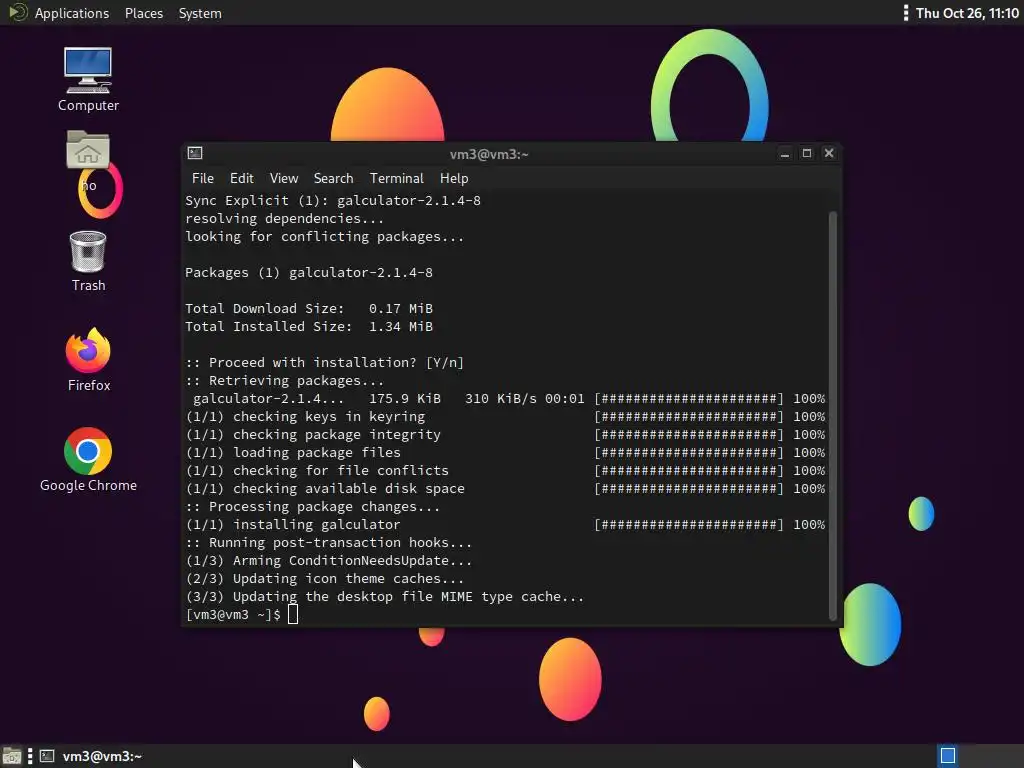Click the 'looking for conflicting packages...' line
This screenshot has height=768, width=1024.
[x=325, y=236]
